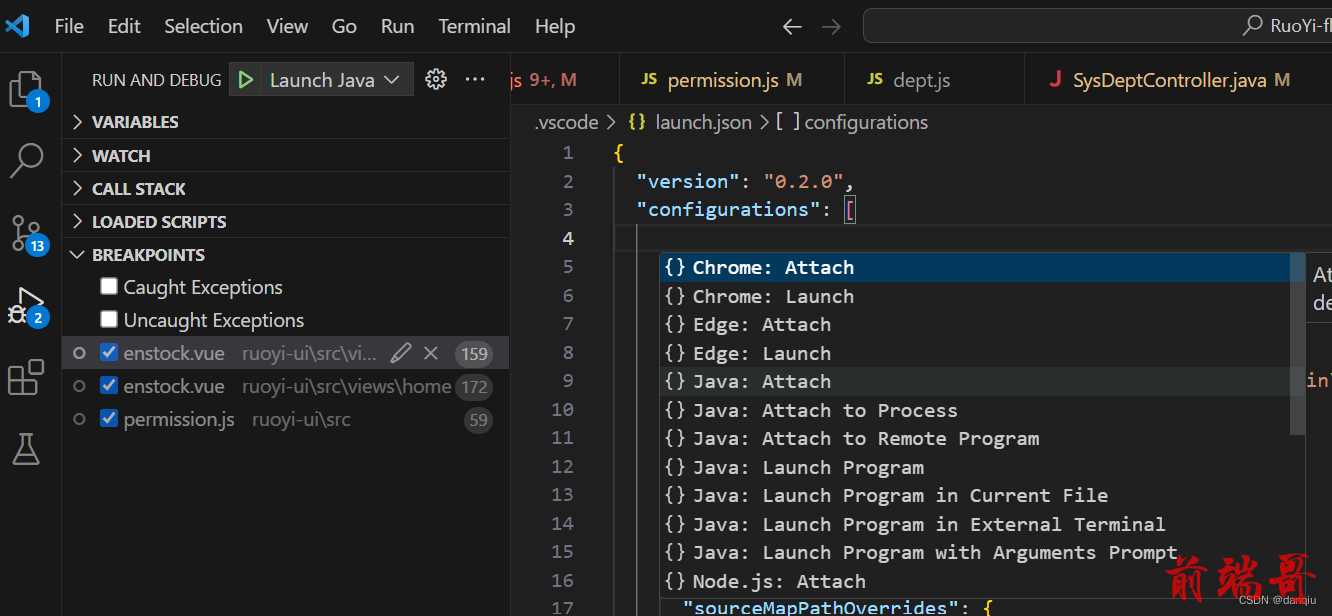This screenshot has width=1332, height=616.
Task: Open Run and Debug more actions ellipsis
Action: click(x=475, y=80)
